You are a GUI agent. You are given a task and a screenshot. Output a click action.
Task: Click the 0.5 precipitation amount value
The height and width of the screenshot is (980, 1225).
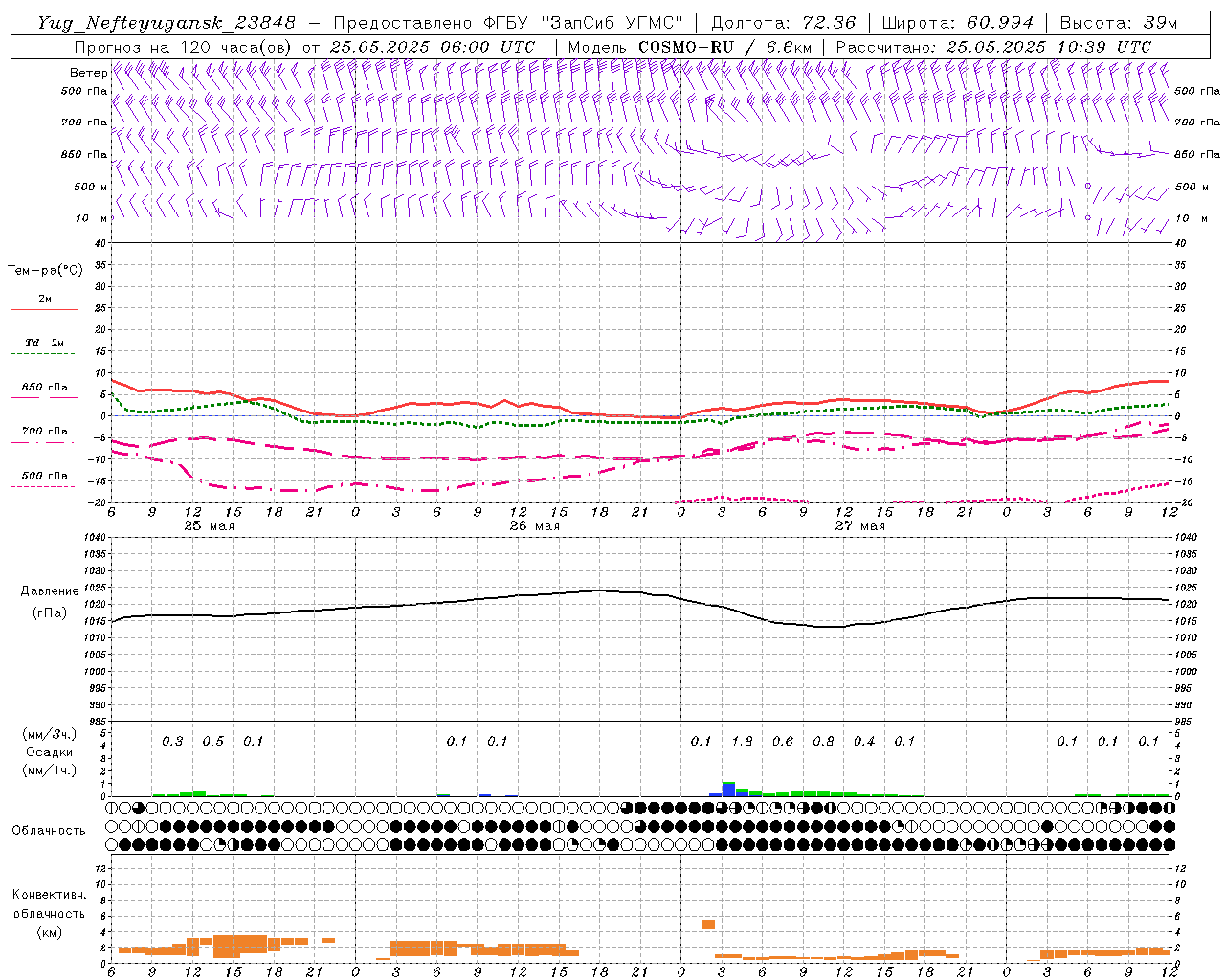[213, 741]
